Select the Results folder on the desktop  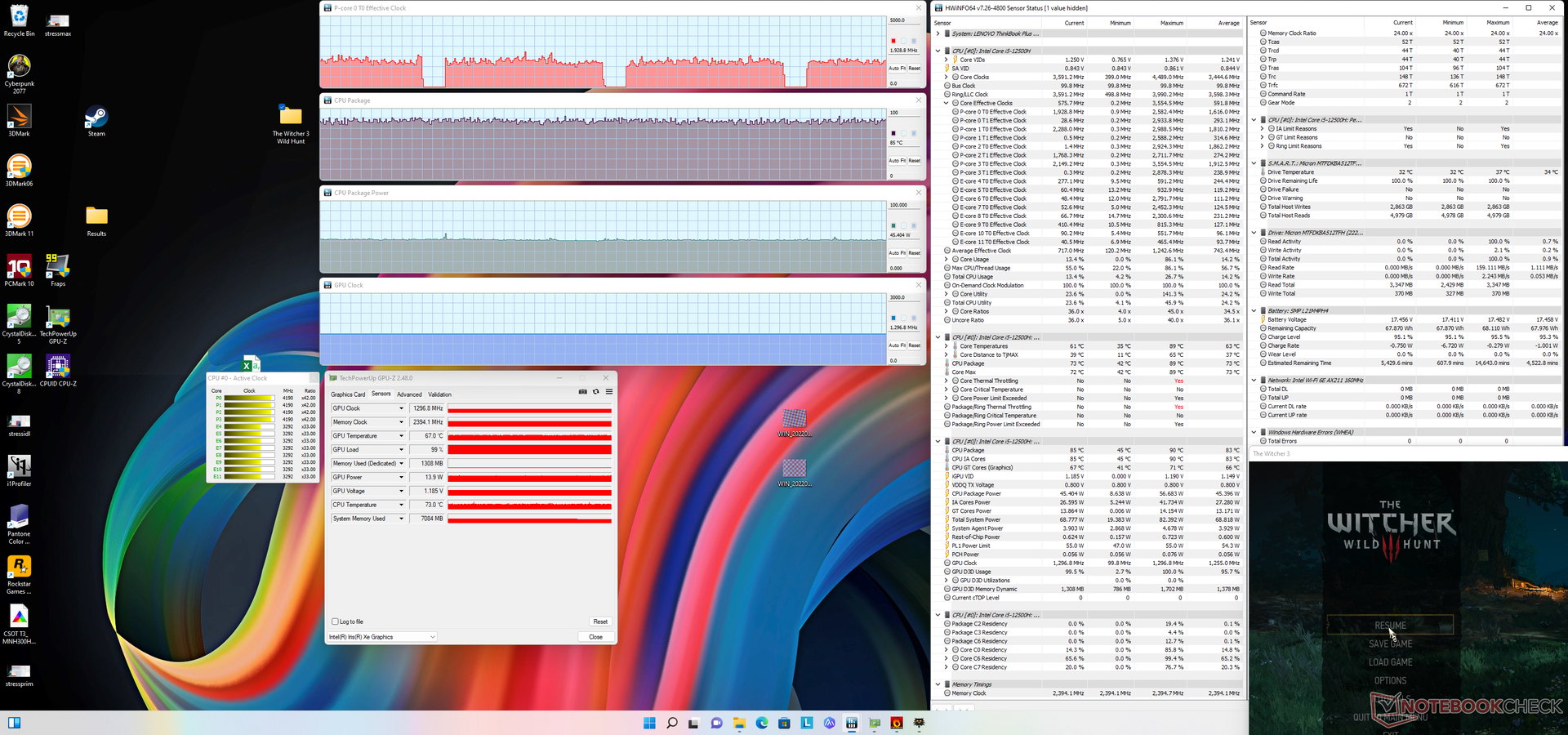pos(96,221)
